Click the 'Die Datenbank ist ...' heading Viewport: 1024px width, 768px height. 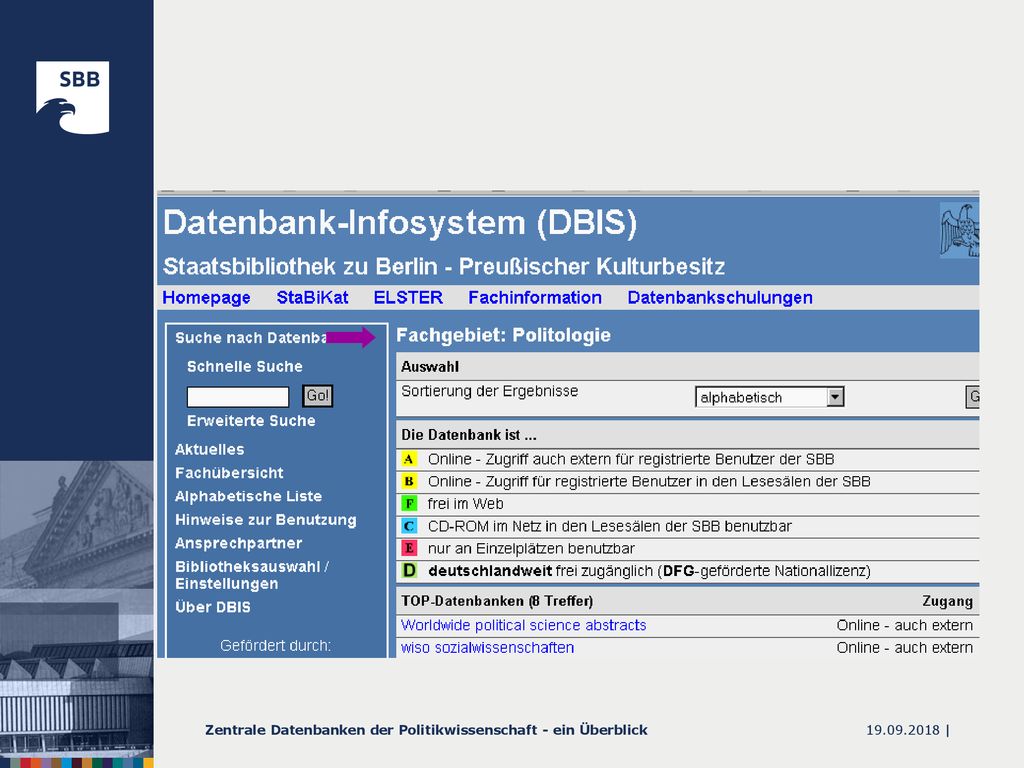click(469, 435)
